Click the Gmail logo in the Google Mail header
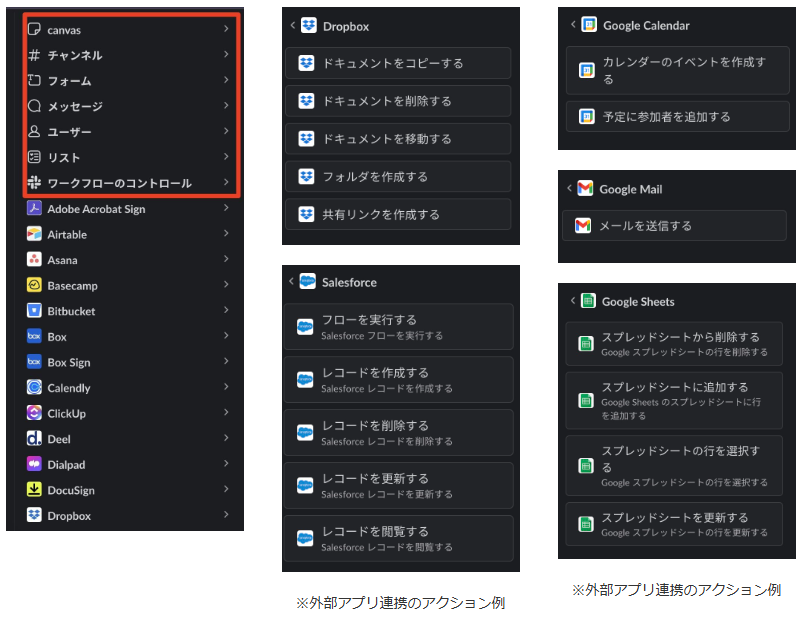 [x=585, y=188]
